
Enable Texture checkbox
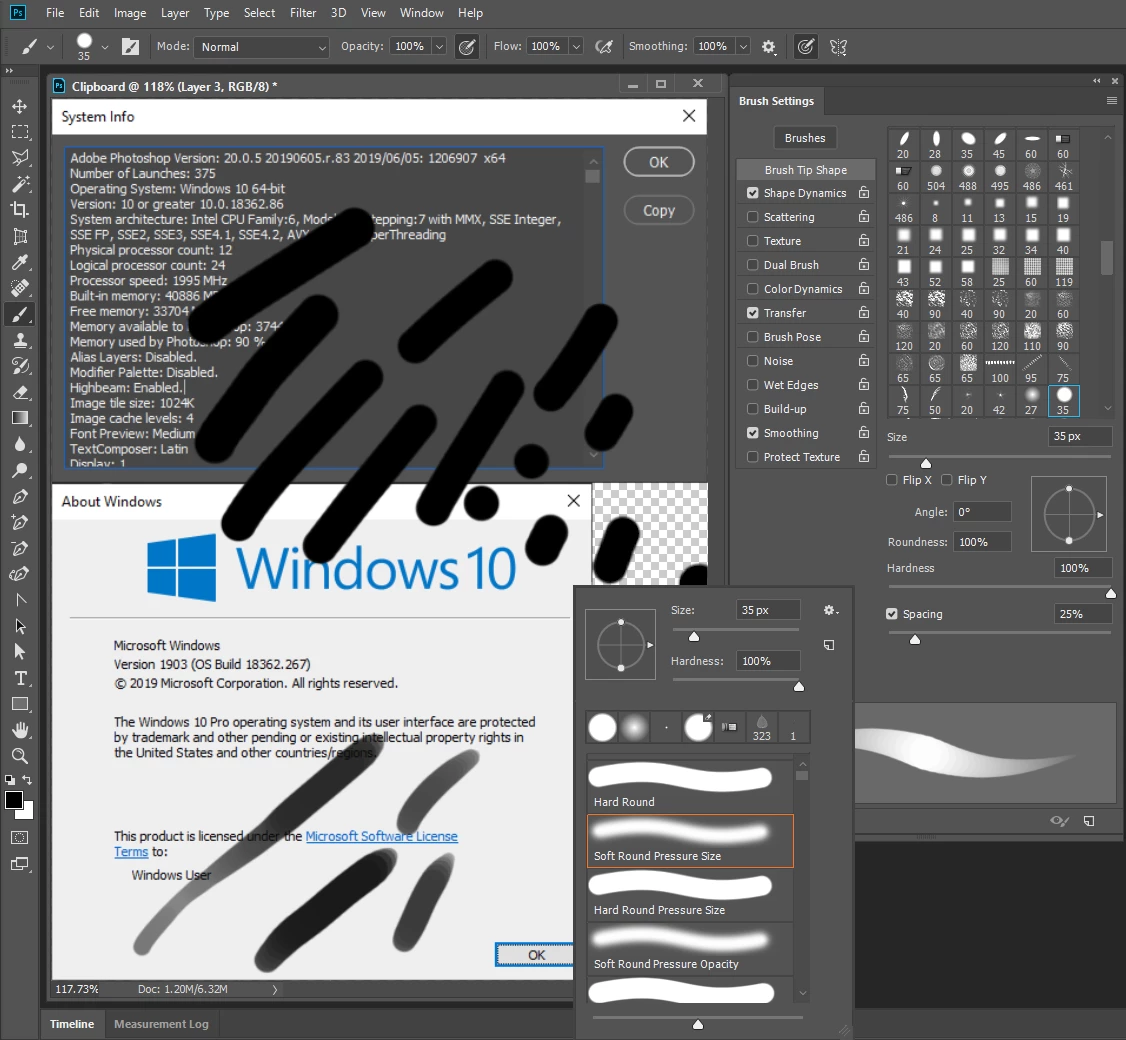tap(753, 241)
